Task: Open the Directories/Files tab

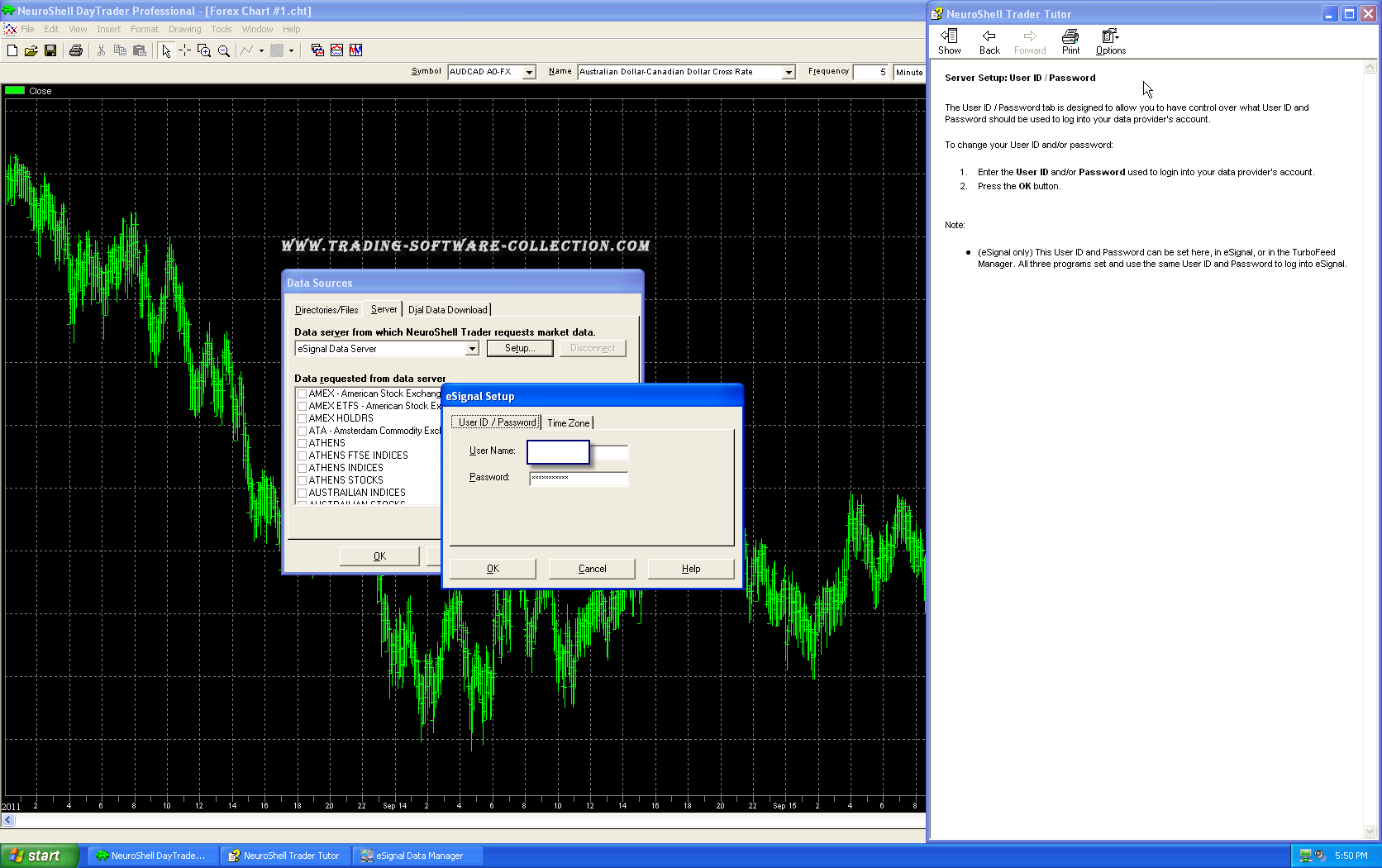Action: coord(326,310)
